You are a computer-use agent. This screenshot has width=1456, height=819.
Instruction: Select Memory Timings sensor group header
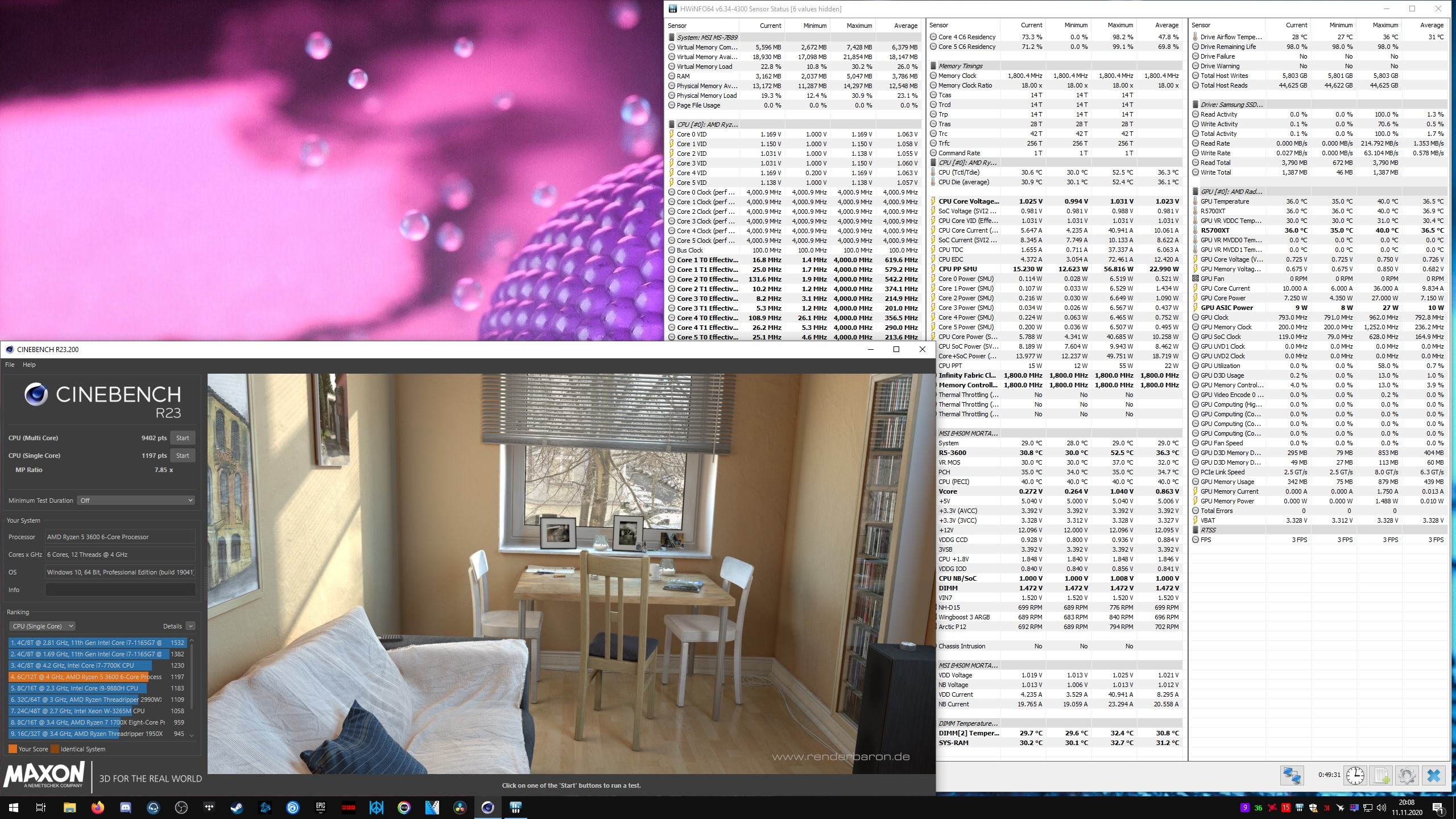coord(1056,66)
